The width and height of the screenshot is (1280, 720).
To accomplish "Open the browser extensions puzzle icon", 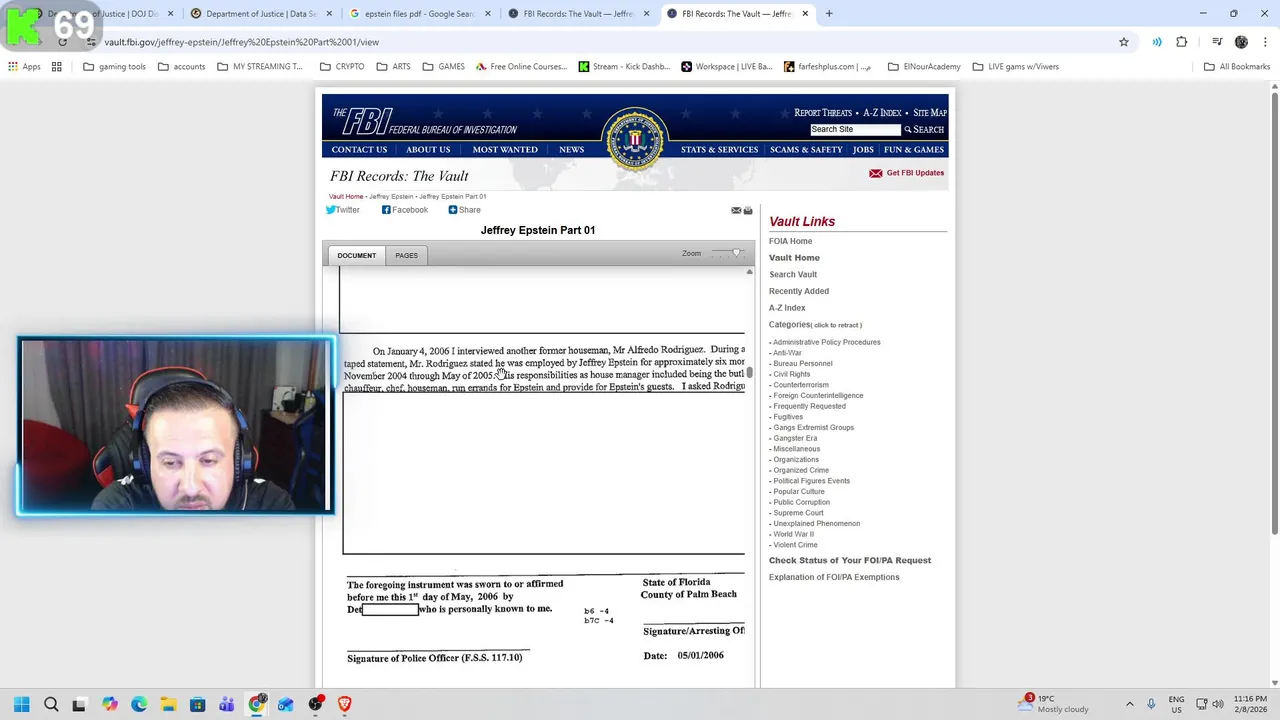I will click(x=1182, y=42).
